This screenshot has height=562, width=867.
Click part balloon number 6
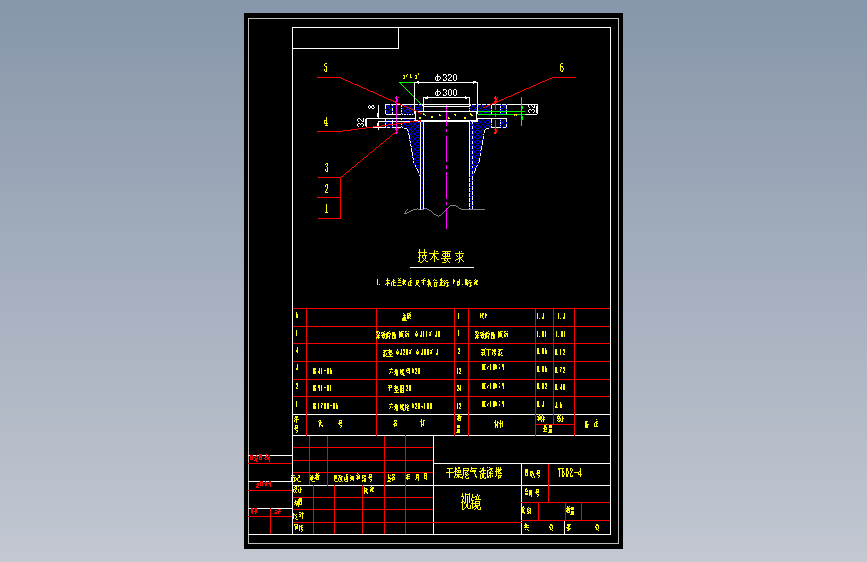click(562, 67)
